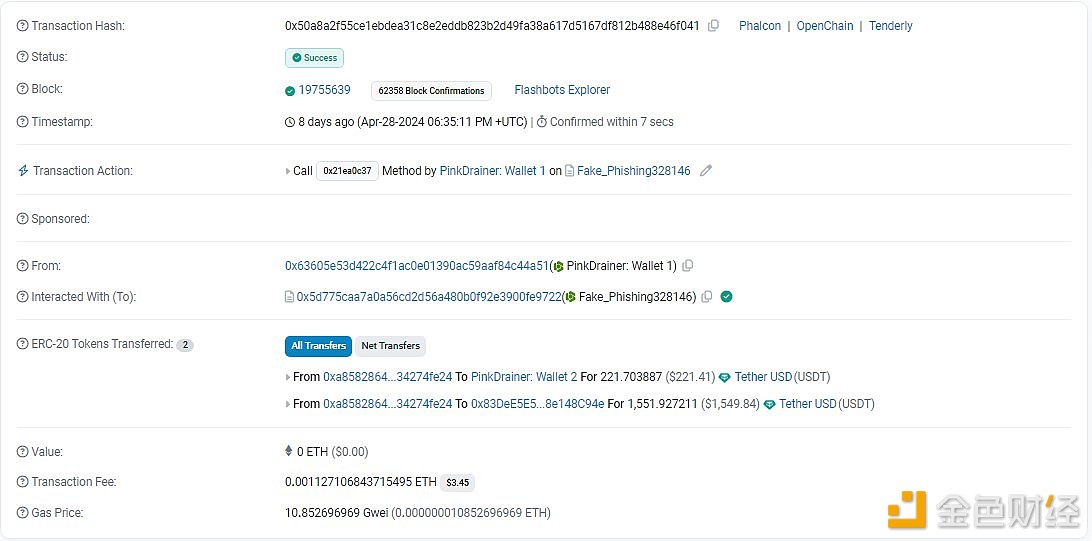Expand the Call 0x21ea0c37 transaction action arrow
Screen dimensions: 1092x541
(288, 171)
